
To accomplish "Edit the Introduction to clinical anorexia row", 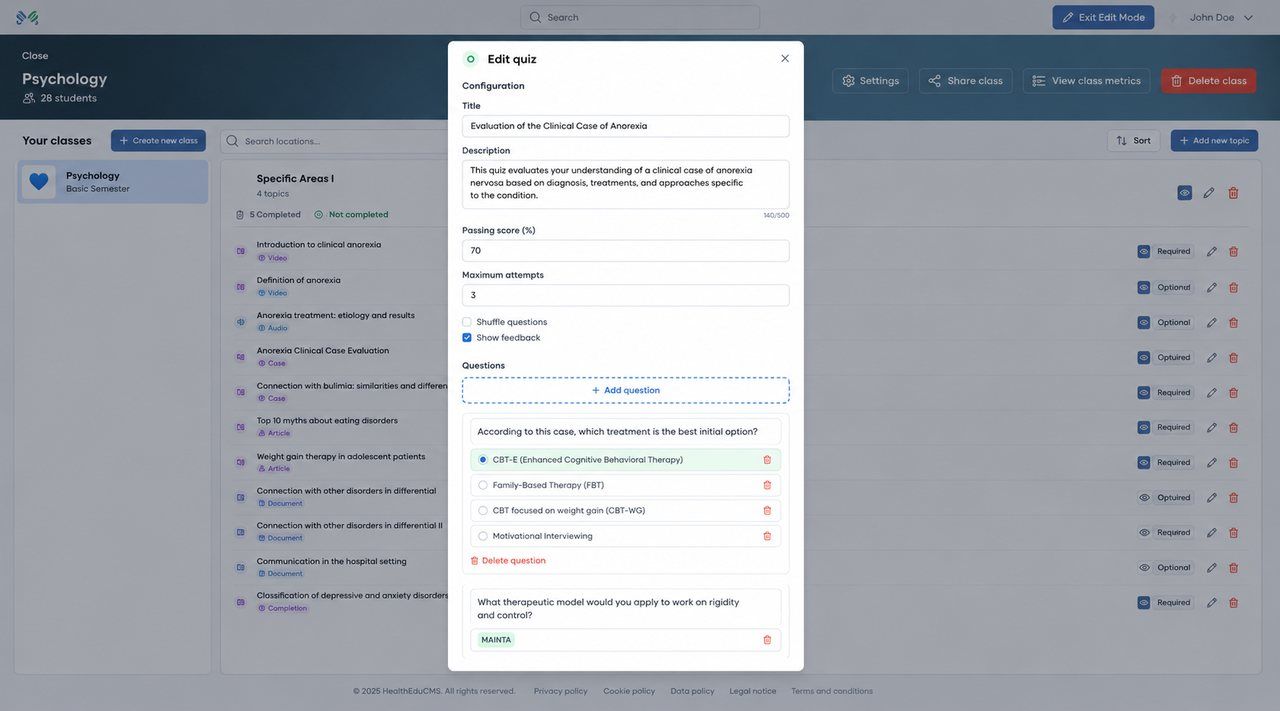I will click(x=1212, y=252).
